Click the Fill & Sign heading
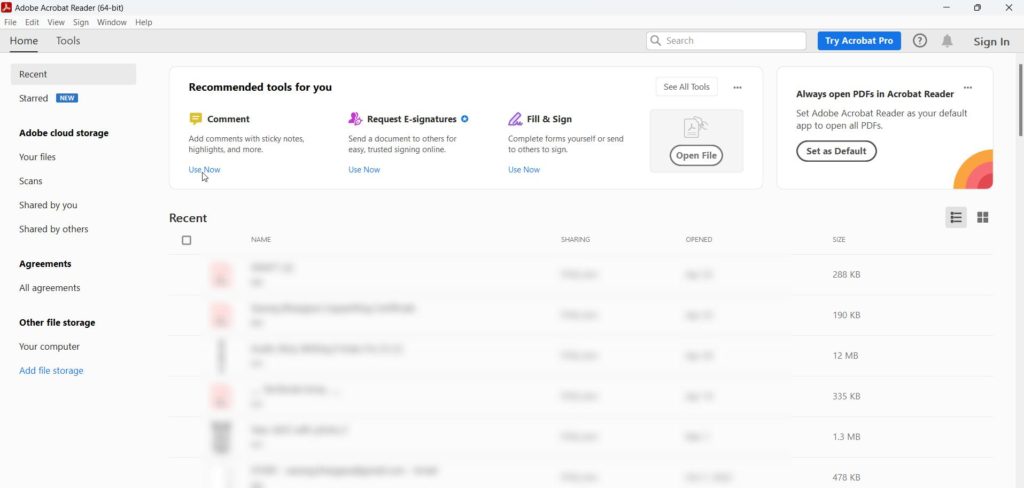The image size is (1024, 488). [549, 119]
